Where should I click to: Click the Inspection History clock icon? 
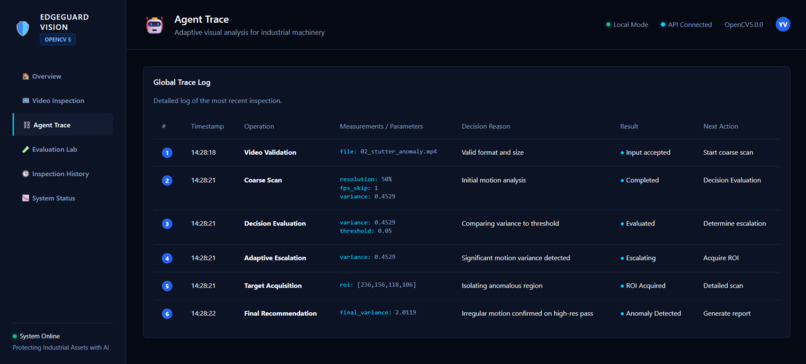click(26, 174)
